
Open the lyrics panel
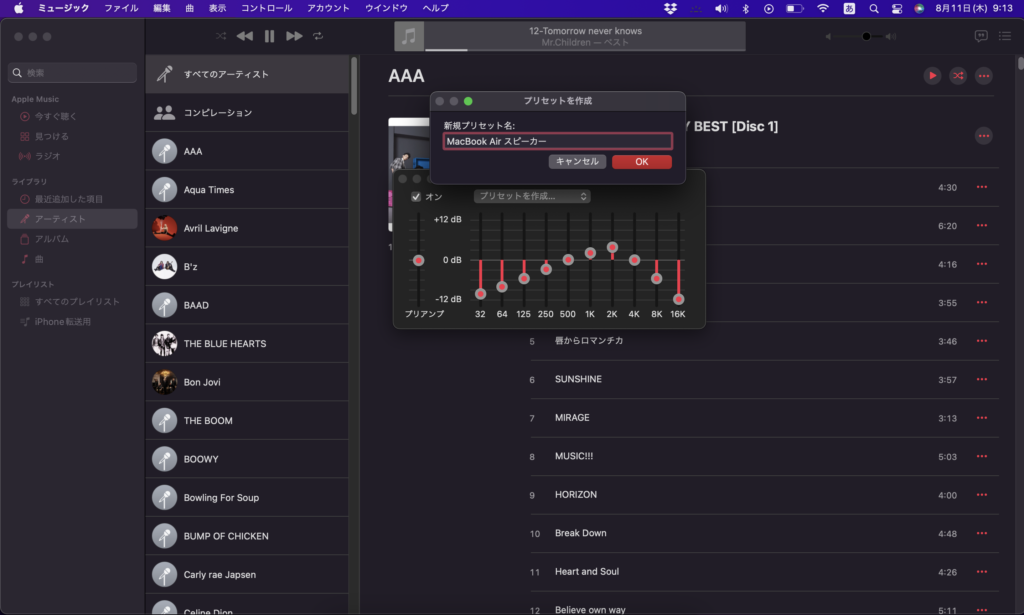coord(980,37)
